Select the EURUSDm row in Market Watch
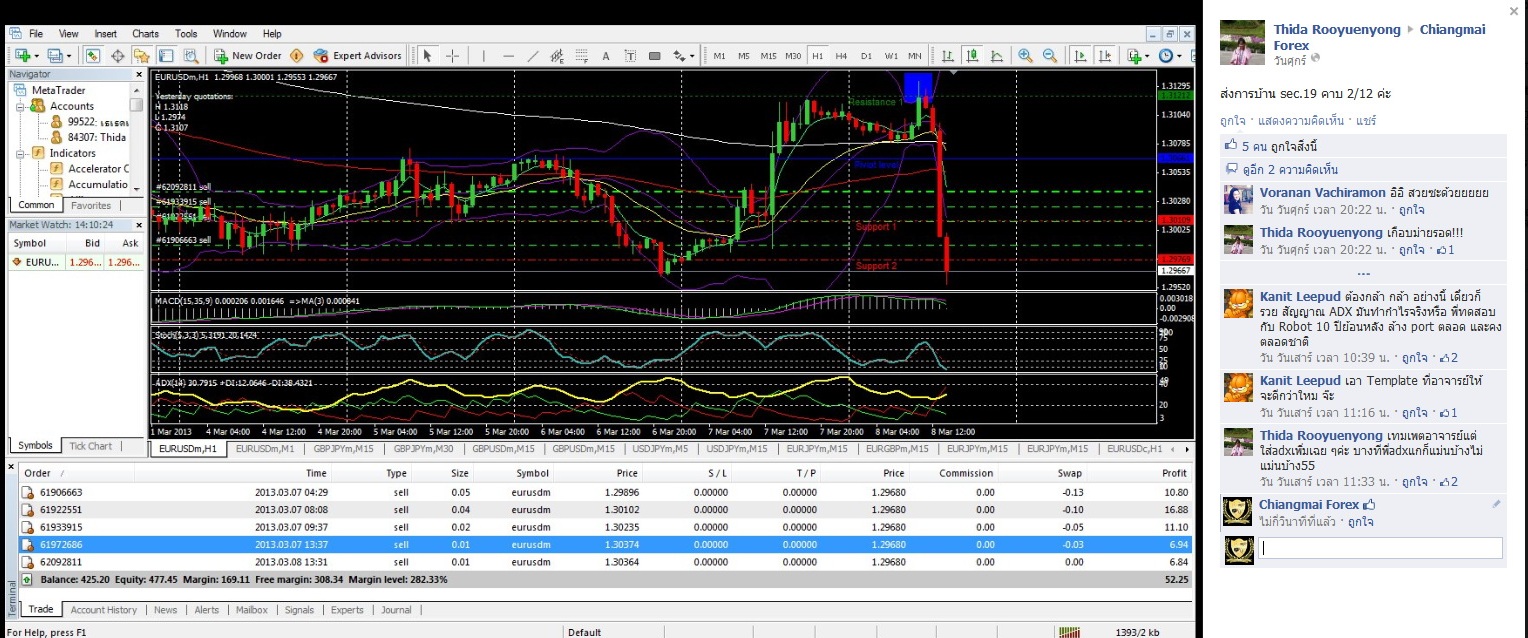The height and width of the screenshot is (638, 1528). tap(77, 262)
